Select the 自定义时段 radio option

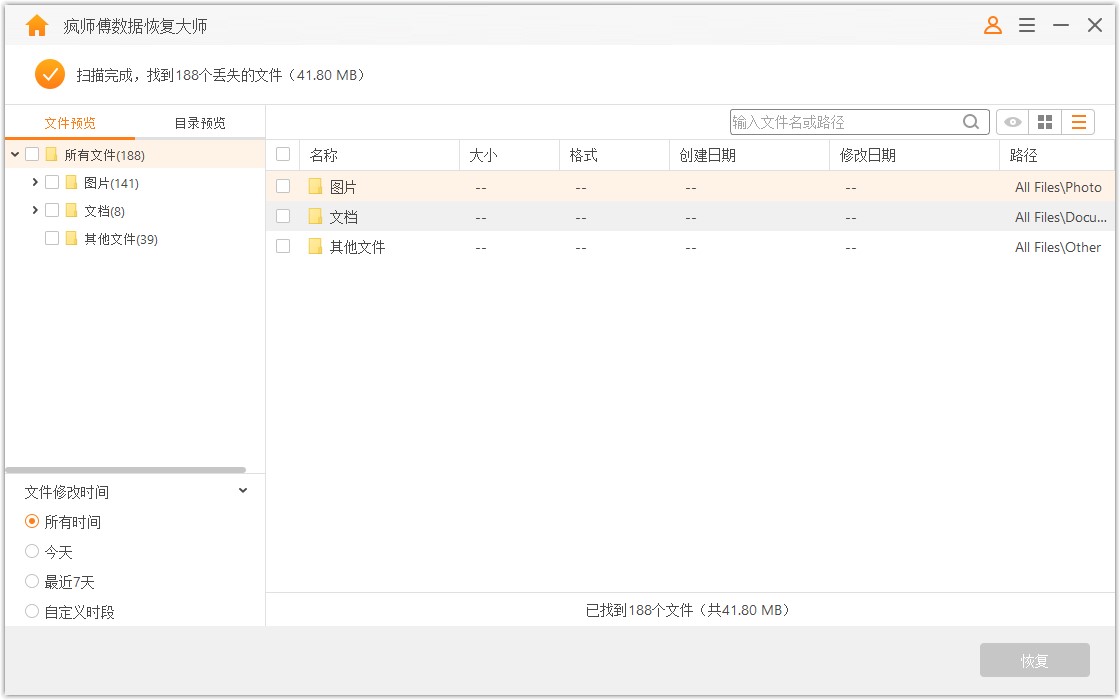point(31,611)
